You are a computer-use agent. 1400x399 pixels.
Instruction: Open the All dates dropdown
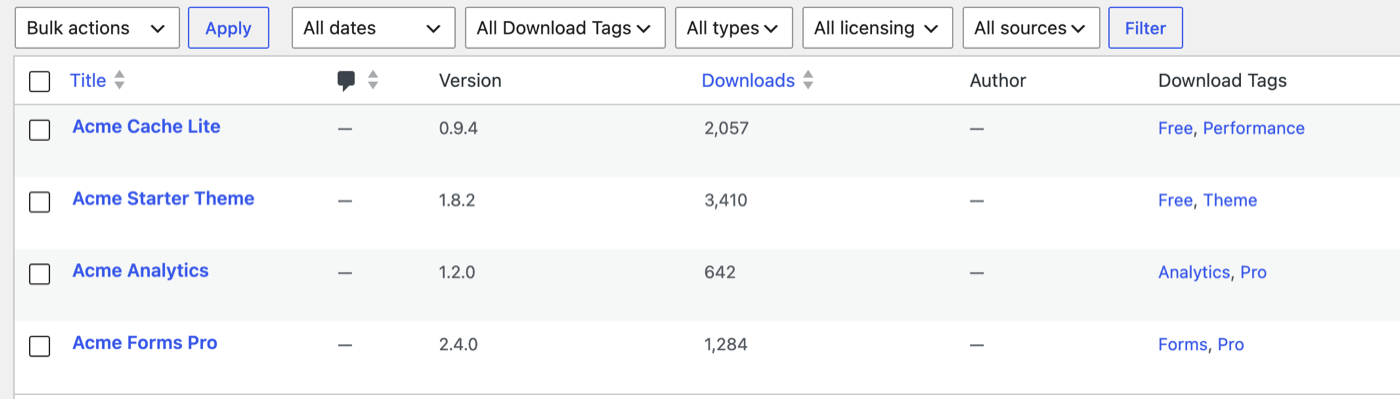coord(373,28)
